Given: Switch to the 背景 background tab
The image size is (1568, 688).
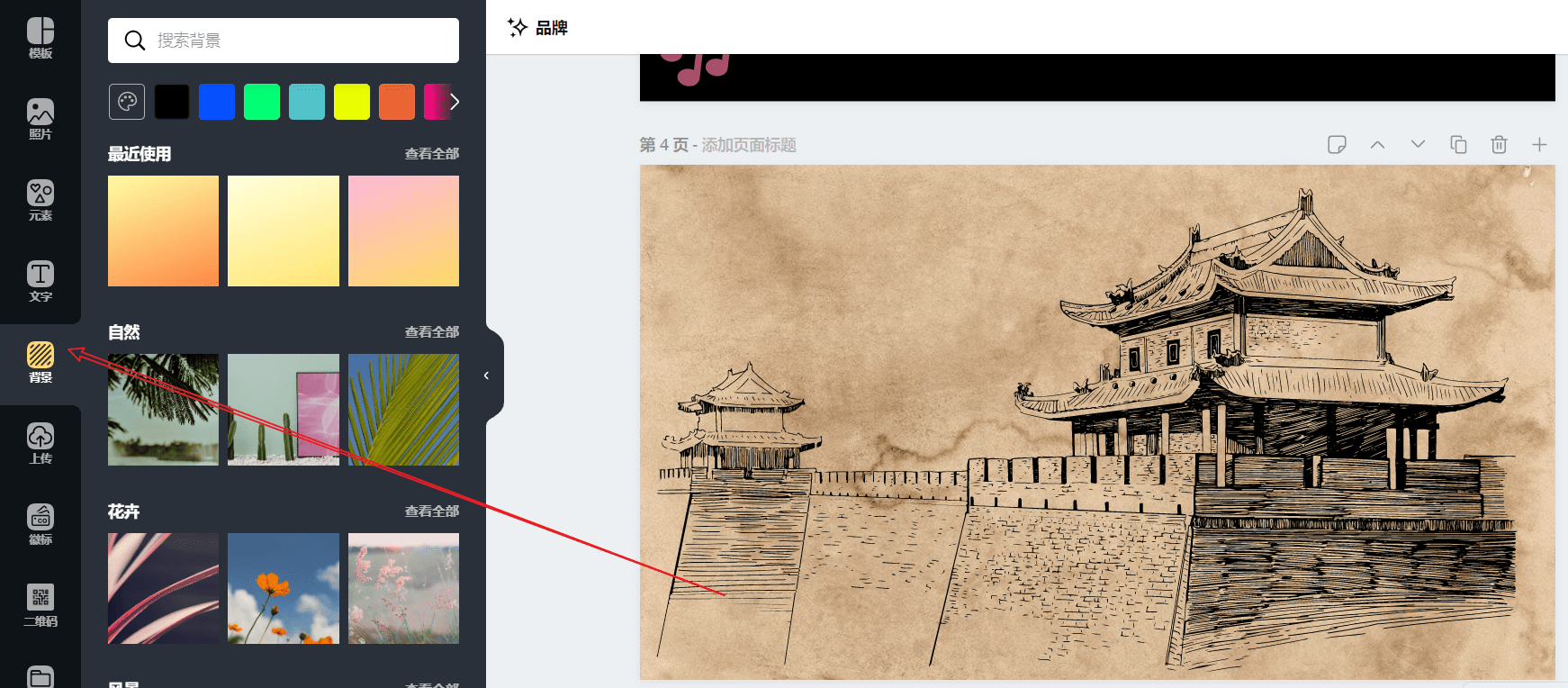Looking at the screenshot, I should pos(41,363).
